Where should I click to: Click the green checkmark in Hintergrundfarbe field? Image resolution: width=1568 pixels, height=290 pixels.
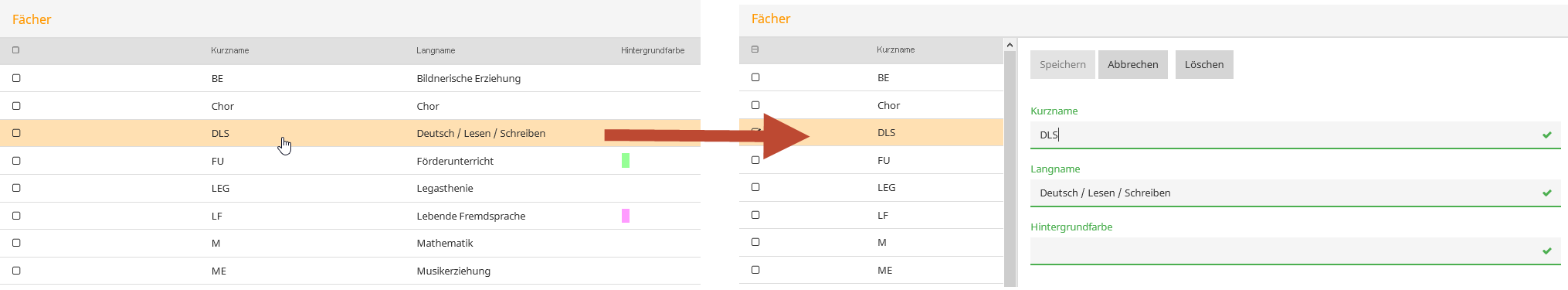pos(1547,251)
